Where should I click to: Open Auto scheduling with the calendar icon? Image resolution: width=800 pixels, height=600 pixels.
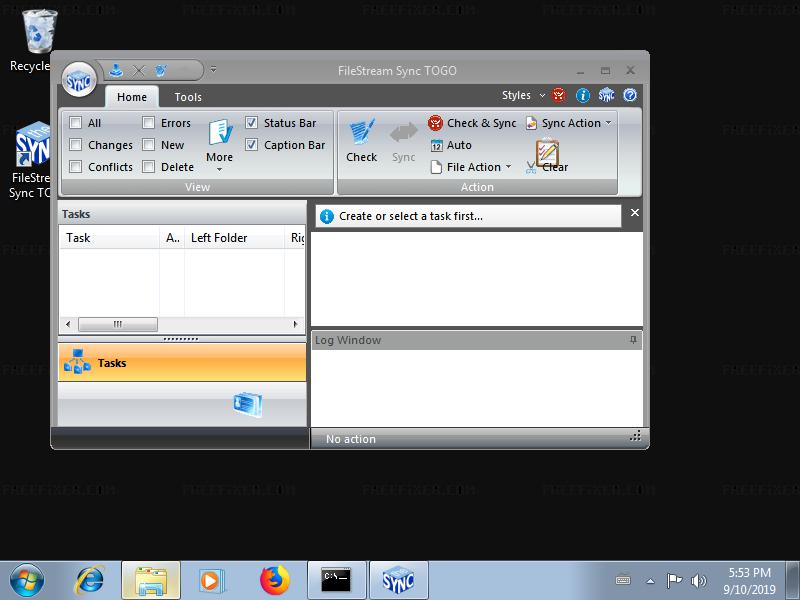[451, 145]
